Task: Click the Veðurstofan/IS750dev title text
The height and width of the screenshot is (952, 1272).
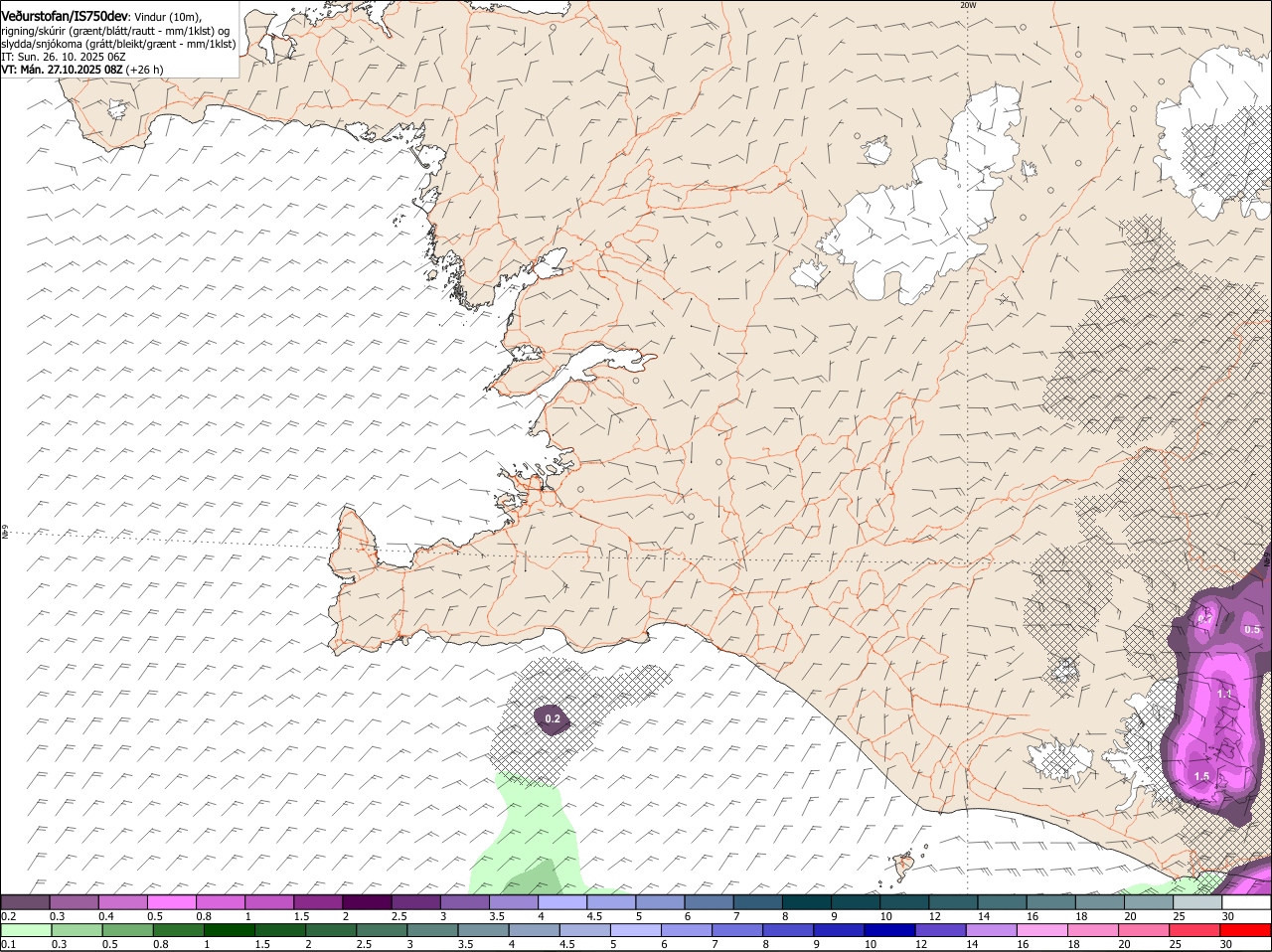Action: [65, 17]
